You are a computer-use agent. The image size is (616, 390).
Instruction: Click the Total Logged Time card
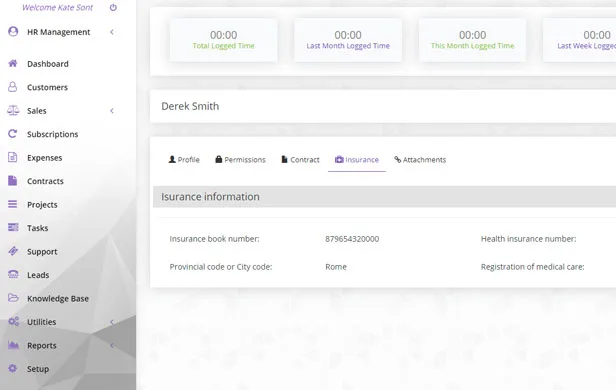224,40
